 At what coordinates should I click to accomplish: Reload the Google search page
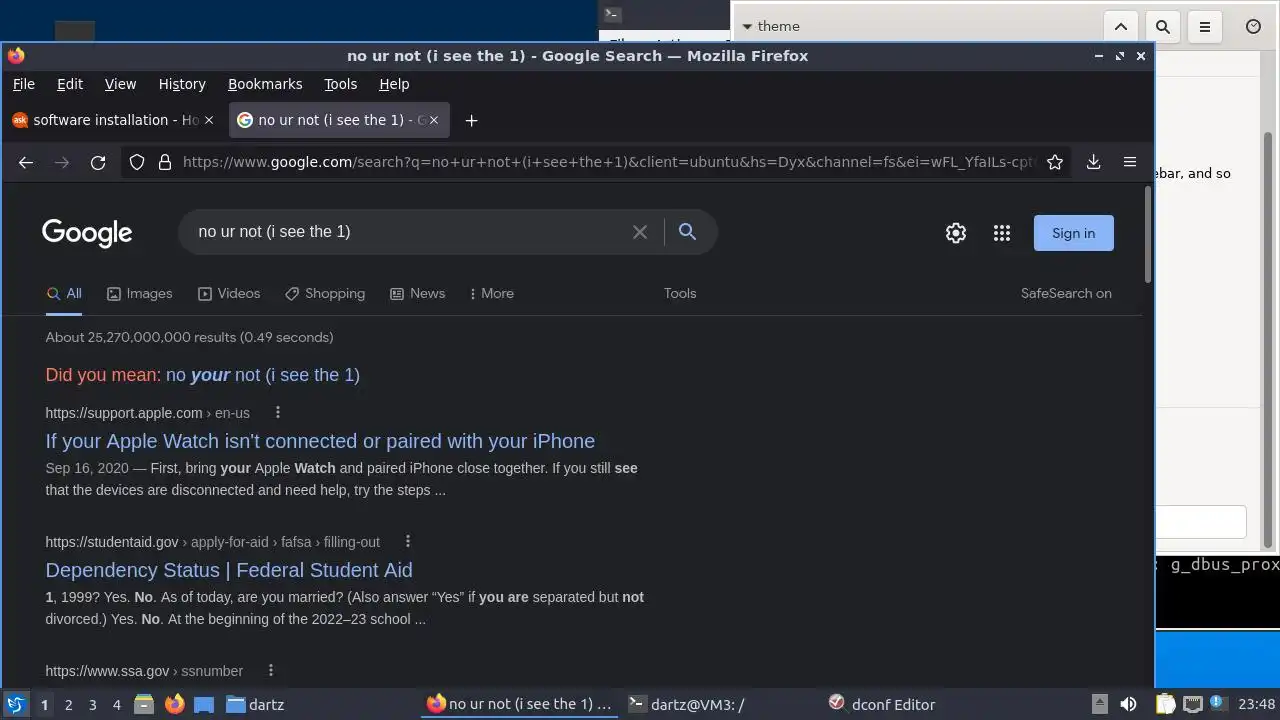[98, 162]
